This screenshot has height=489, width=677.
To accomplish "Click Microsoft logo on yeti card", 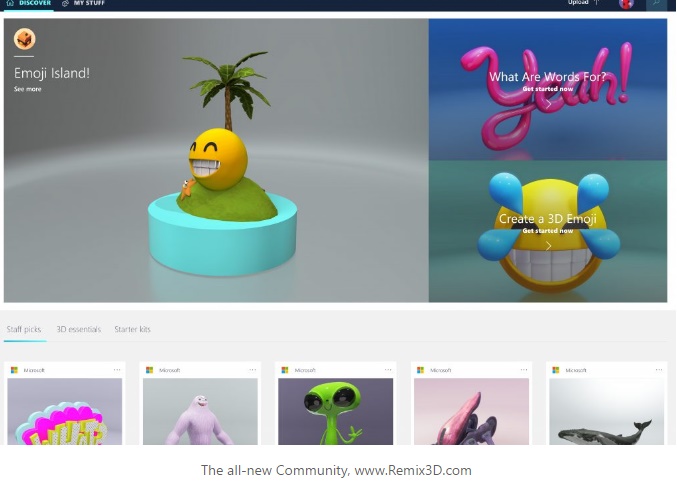I will pyautogui.click(x=150, y=370).
